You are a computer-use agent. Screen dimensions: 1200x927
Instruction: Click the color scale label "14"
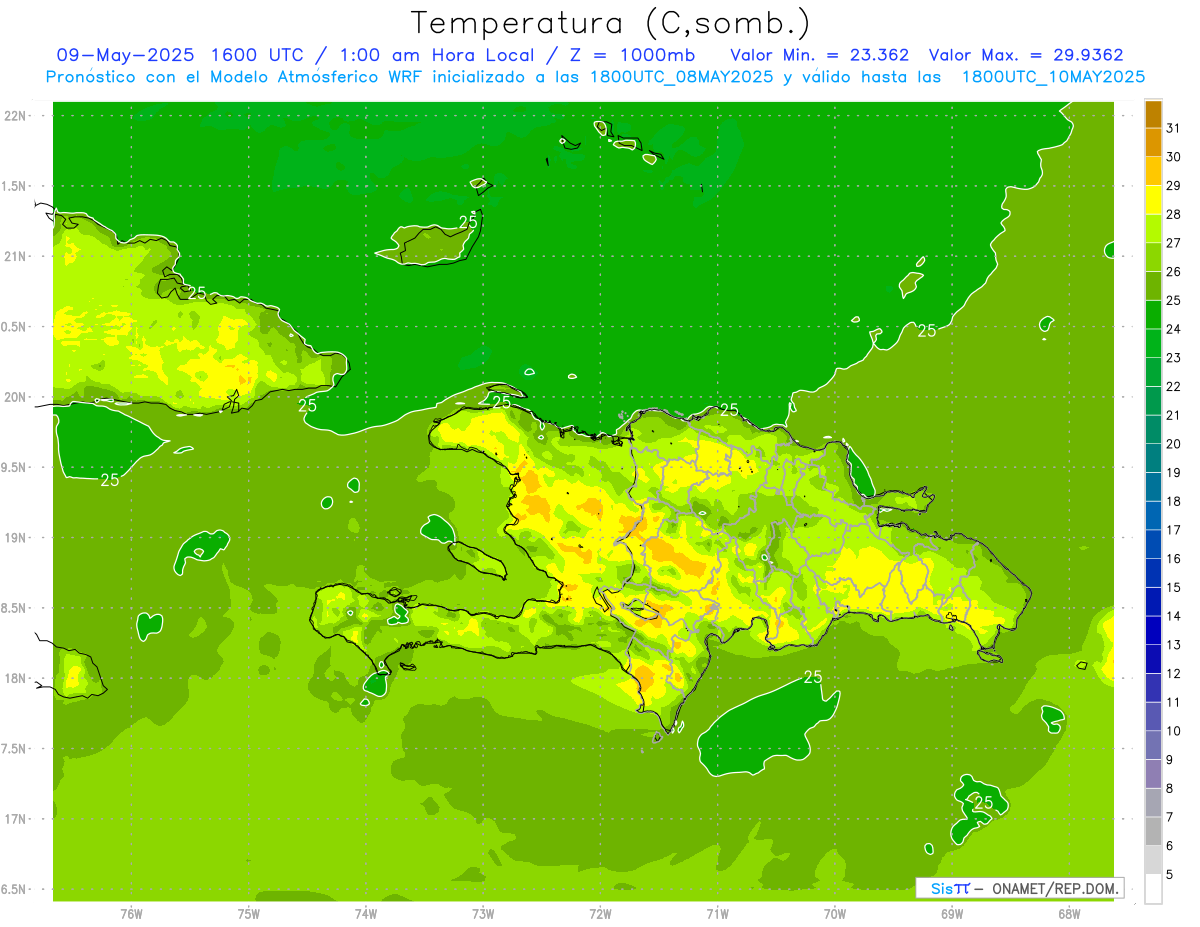tap(1173, 616)
